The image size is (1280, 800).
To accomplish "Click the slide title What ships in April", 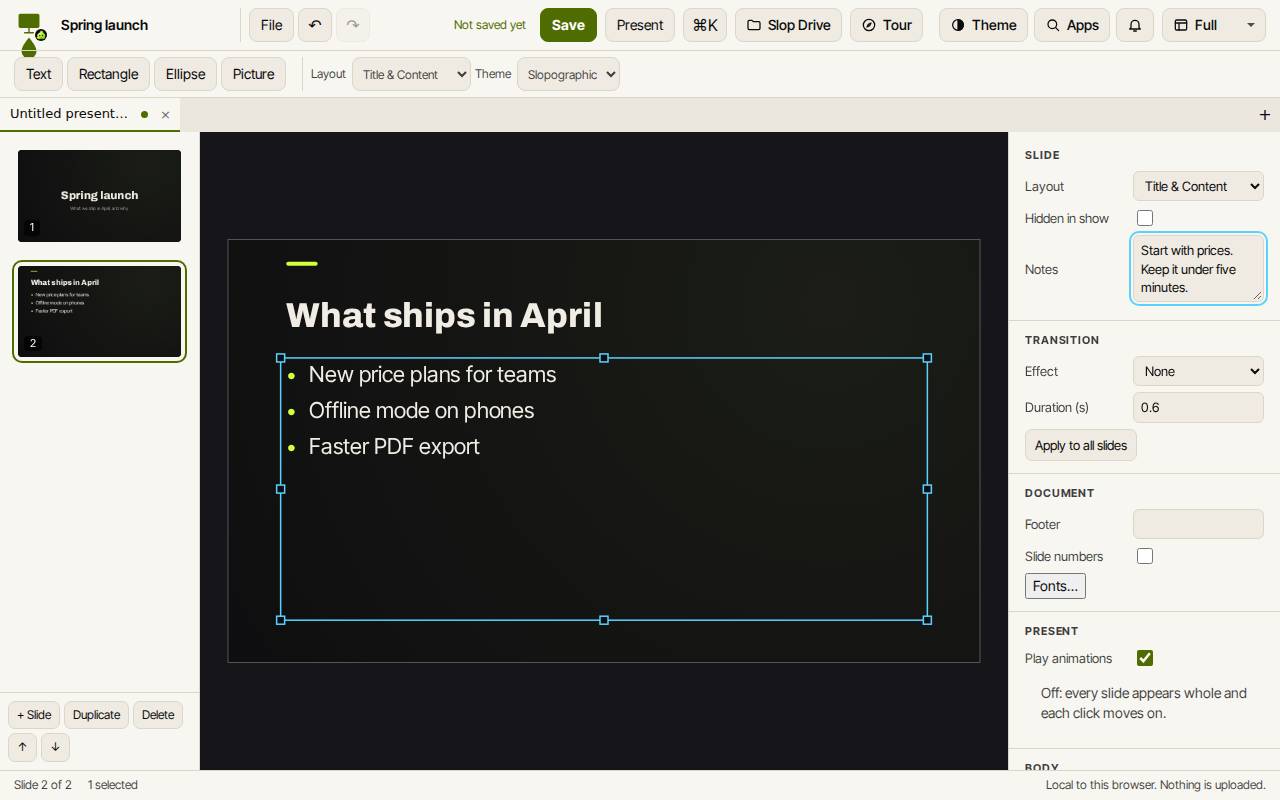I will (x=444, y=315).
